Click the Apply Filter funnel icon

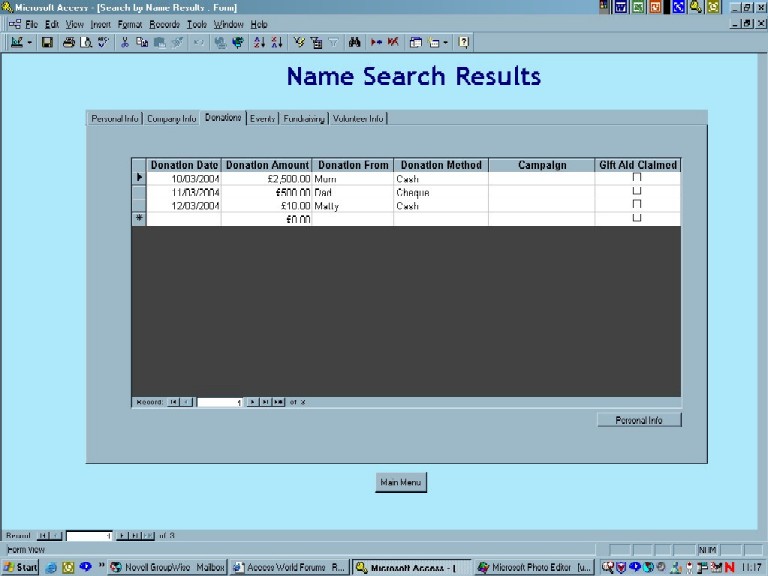coord(334,43)
